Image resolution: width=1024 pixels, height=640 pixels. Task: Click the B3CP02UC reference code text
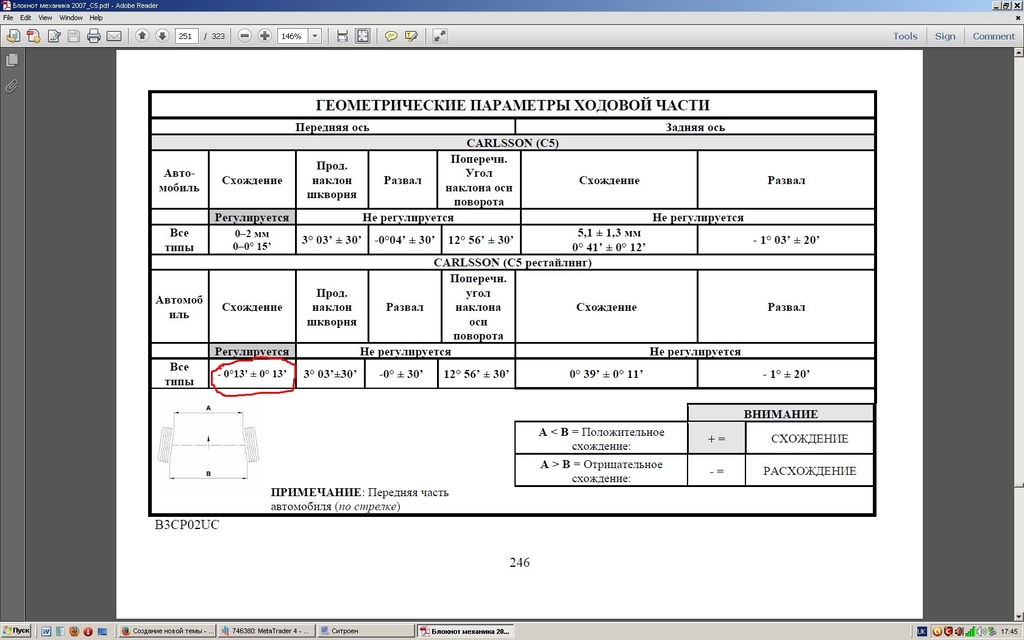click(187, 524)
